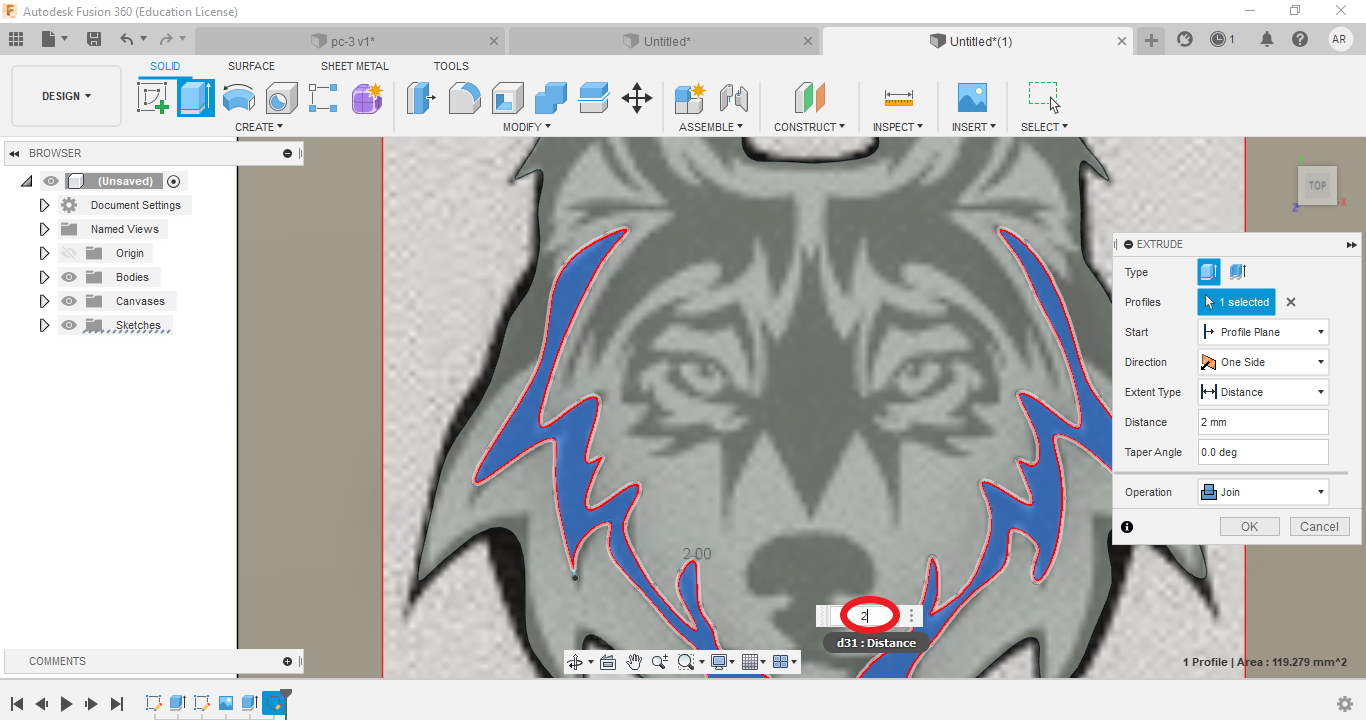Open the Extent Type dropdown

(x=1263, y=392)
